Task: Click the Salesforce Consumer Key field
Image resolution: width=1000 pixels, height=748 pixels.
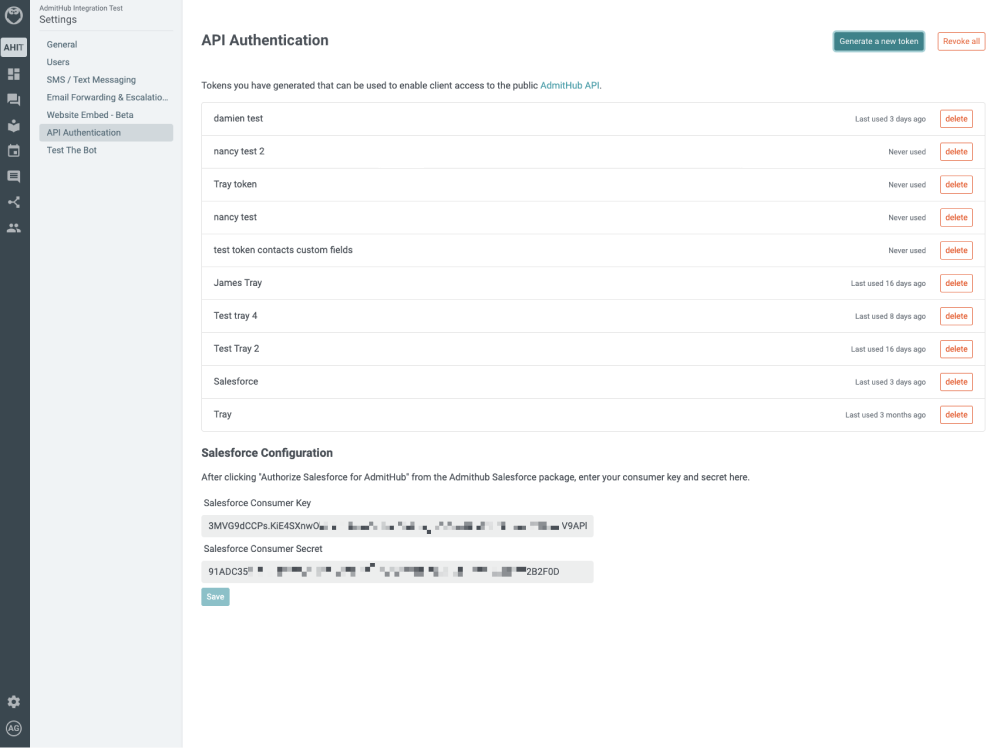Action: [397, 525]
